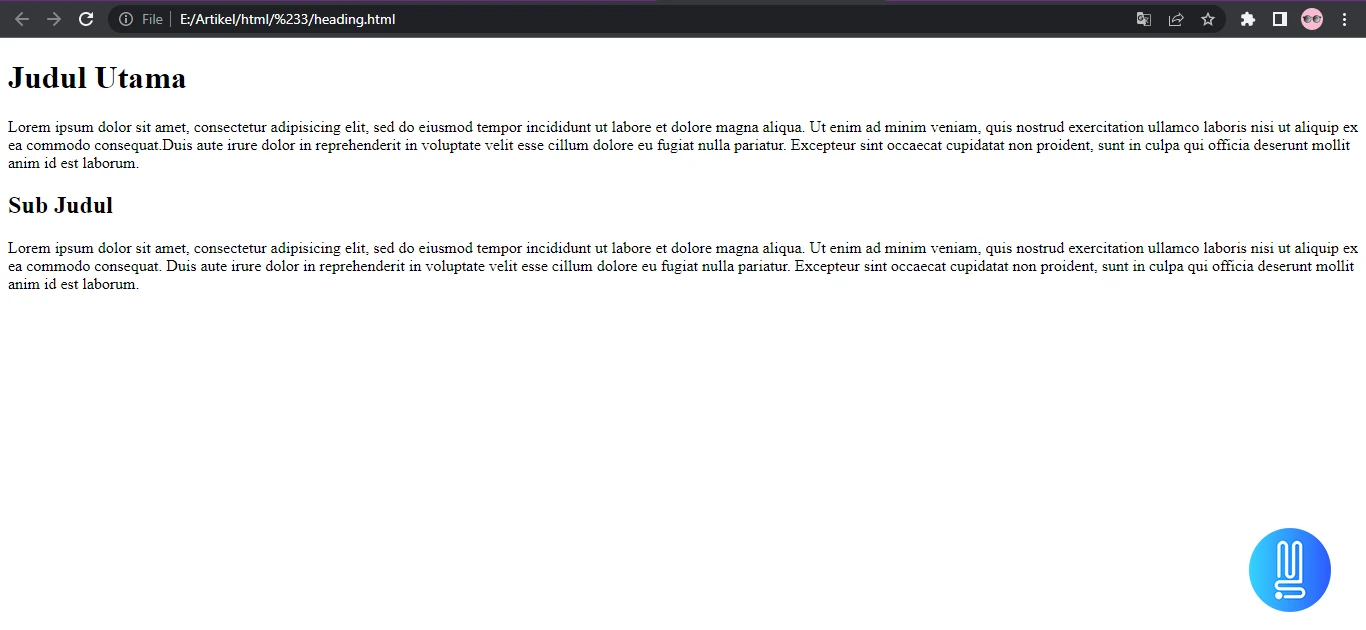
Task: Open the Extensions puzzle icon
Action: [x=1248, y=19]
